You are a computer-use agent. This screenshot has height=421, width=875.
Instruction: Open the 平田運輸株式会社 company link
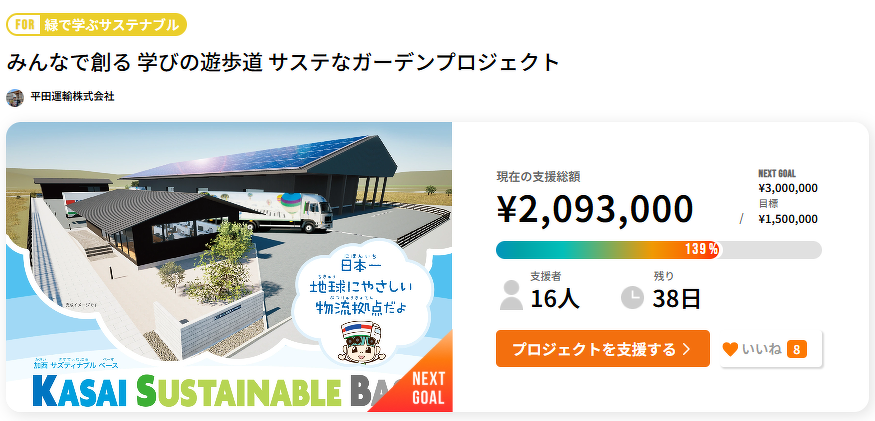72,97
